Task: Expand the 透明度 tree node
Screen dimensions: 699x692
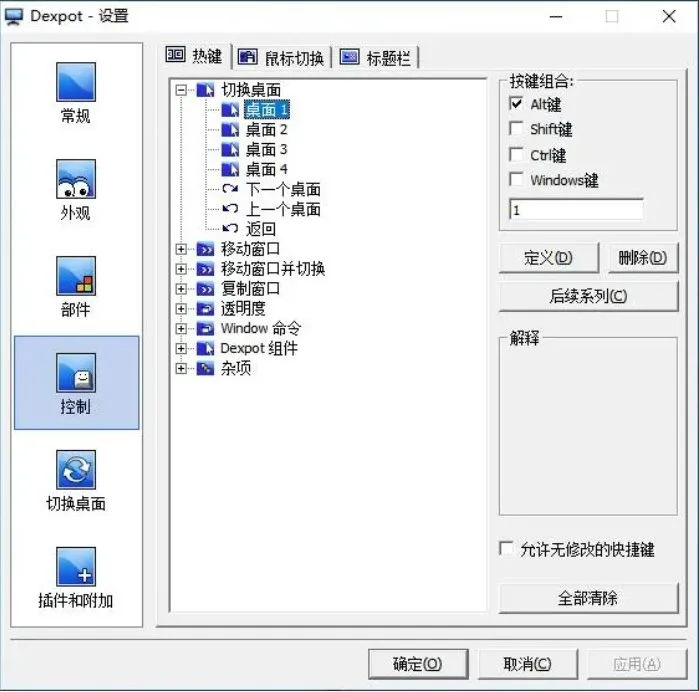Action: [181, 309]
